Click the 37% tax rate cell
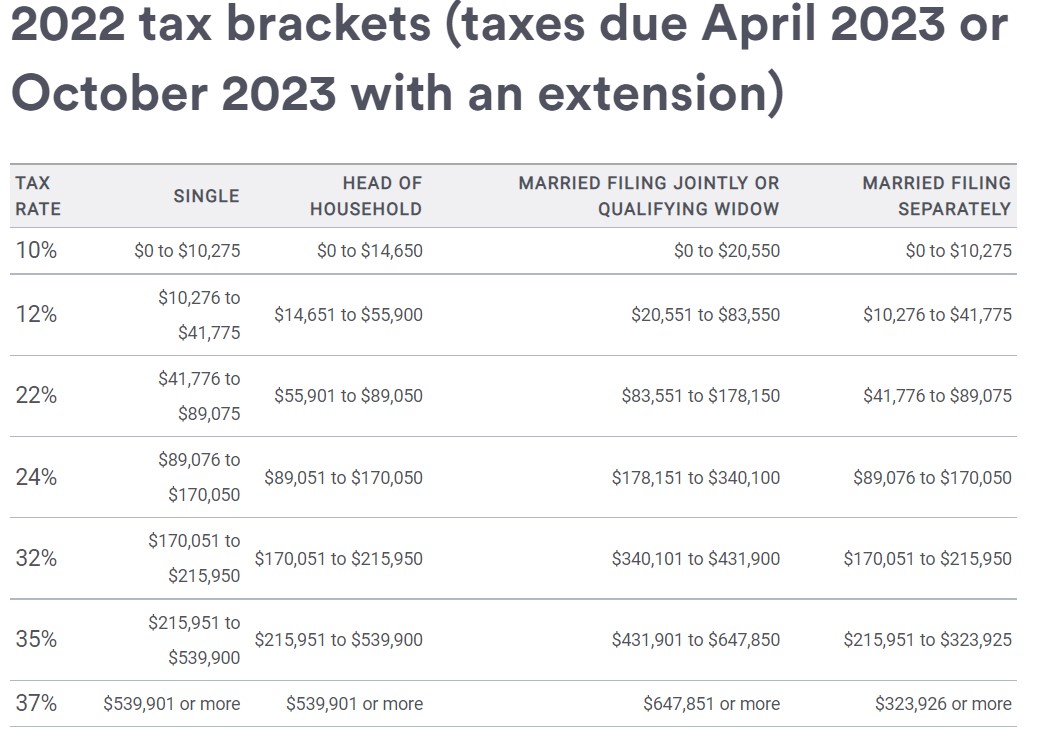The height and width of the screenshot is (748, 1042). (x=37, y=704)
